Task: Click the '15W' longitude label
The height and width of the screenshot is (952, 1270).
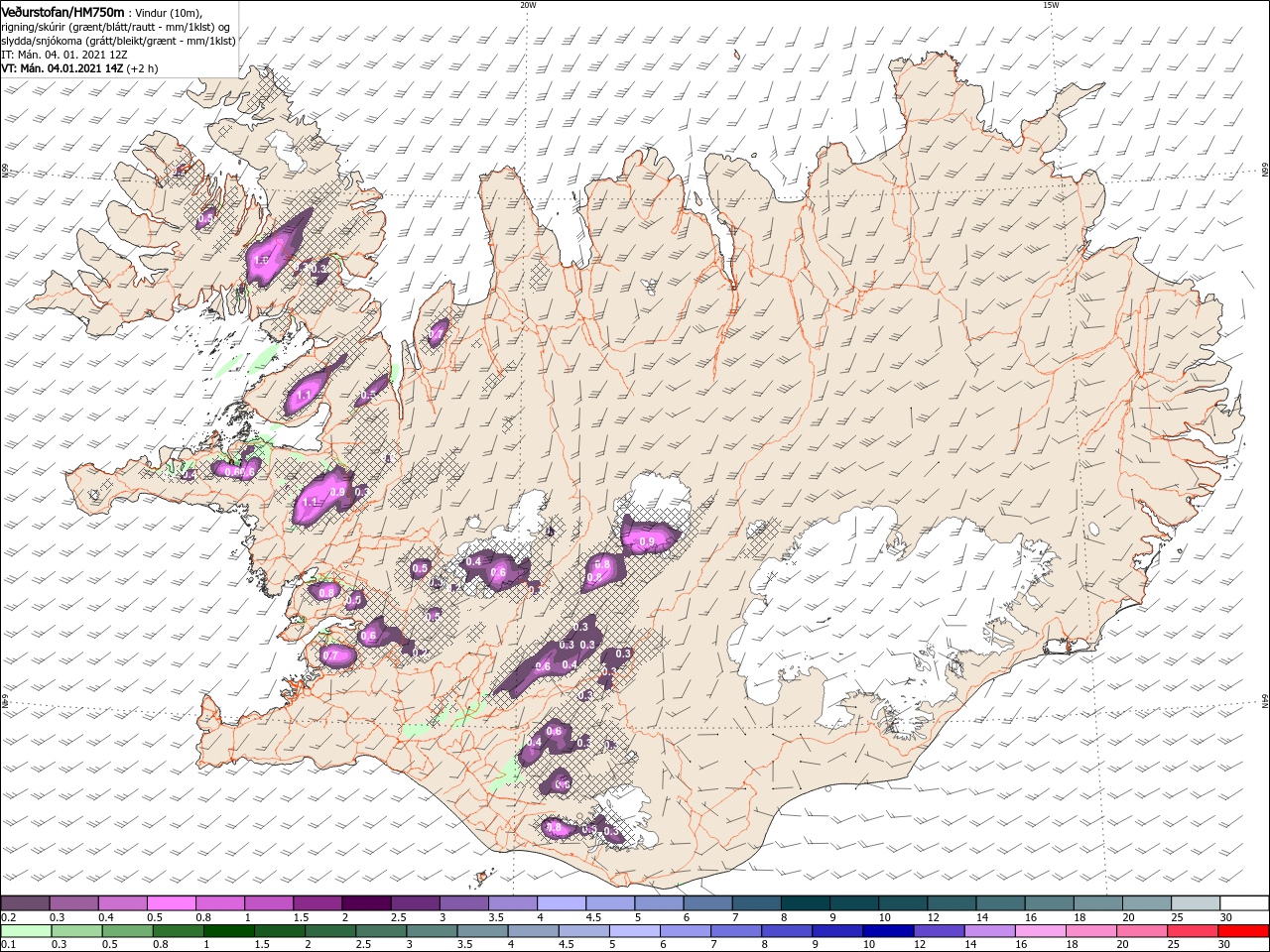Action: click(1050, 4)
